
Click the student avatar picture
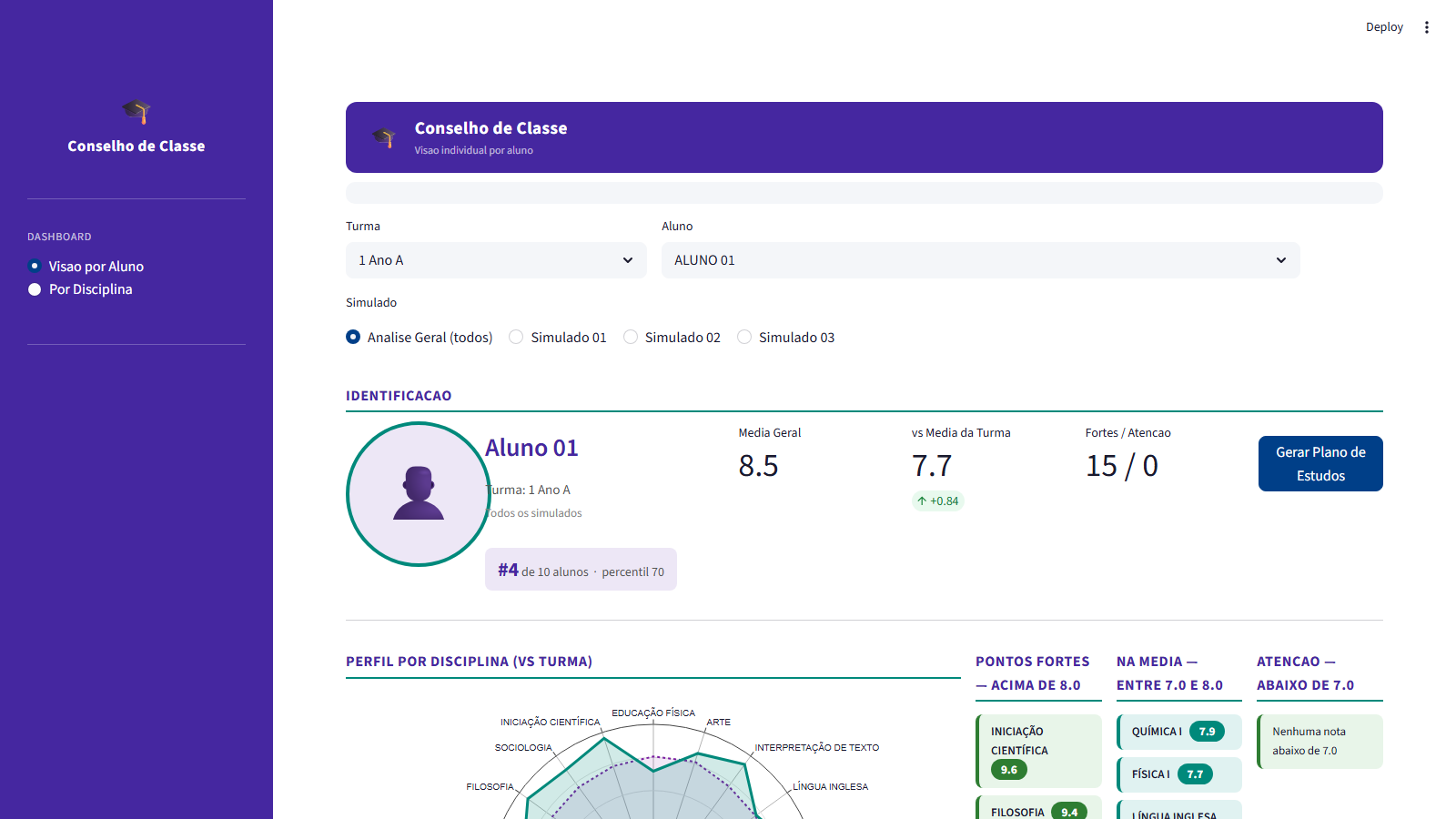pyautogui.click(x=419, y=494)
